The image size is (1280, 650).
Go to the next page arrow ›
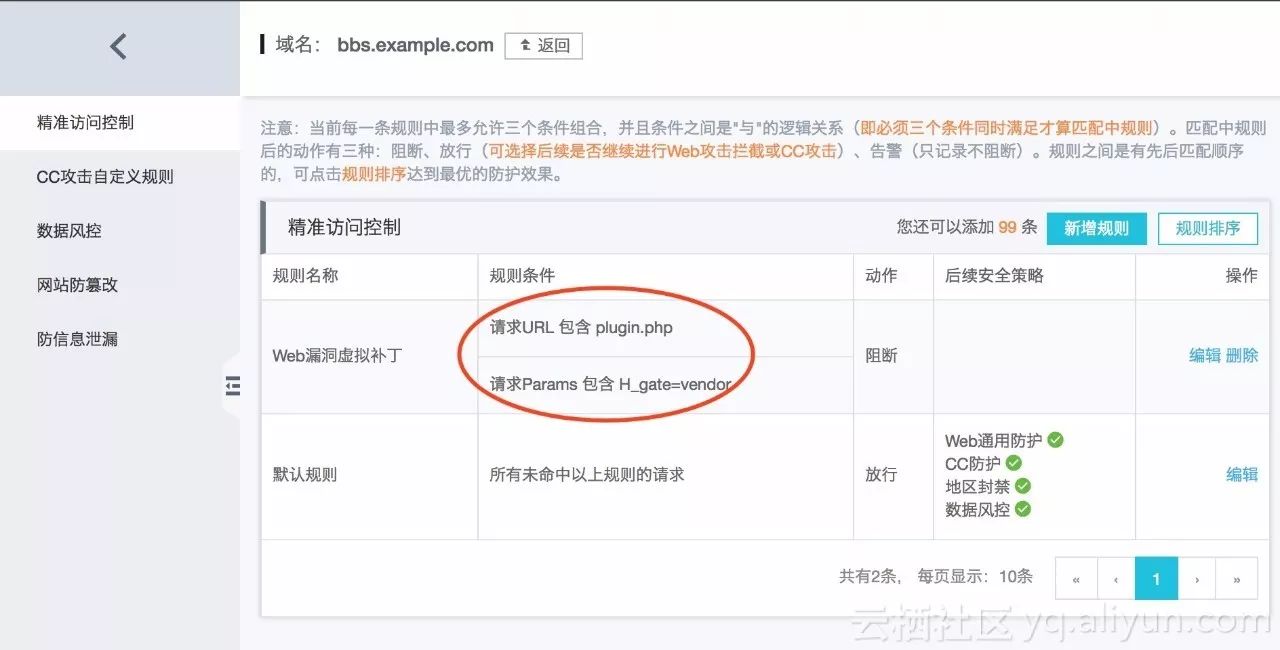(x=1197, y=579)
